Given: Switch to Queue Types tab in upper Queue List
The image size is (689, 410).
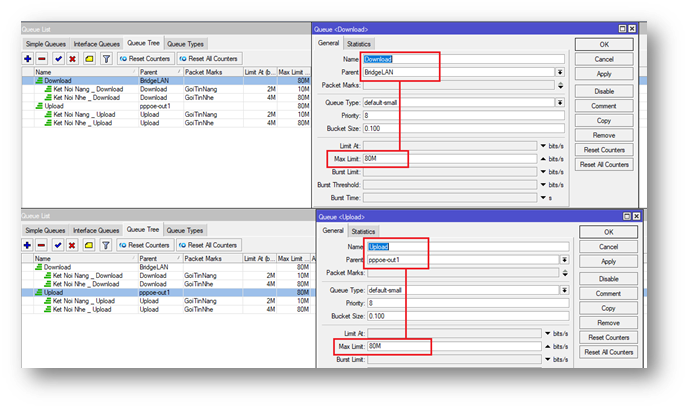Looking at the screenshot, I should point(185,44).
